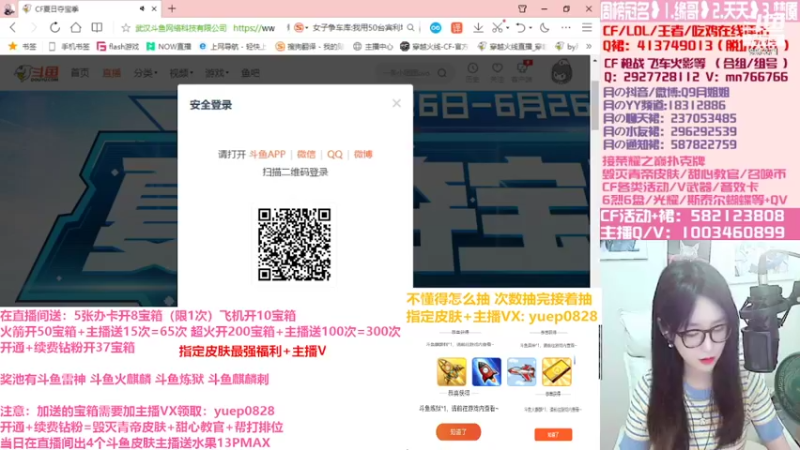Click the browser profile avatar in the title bar
The width and height of the screenshot is (800, 450).
click(x=9, y=9)
